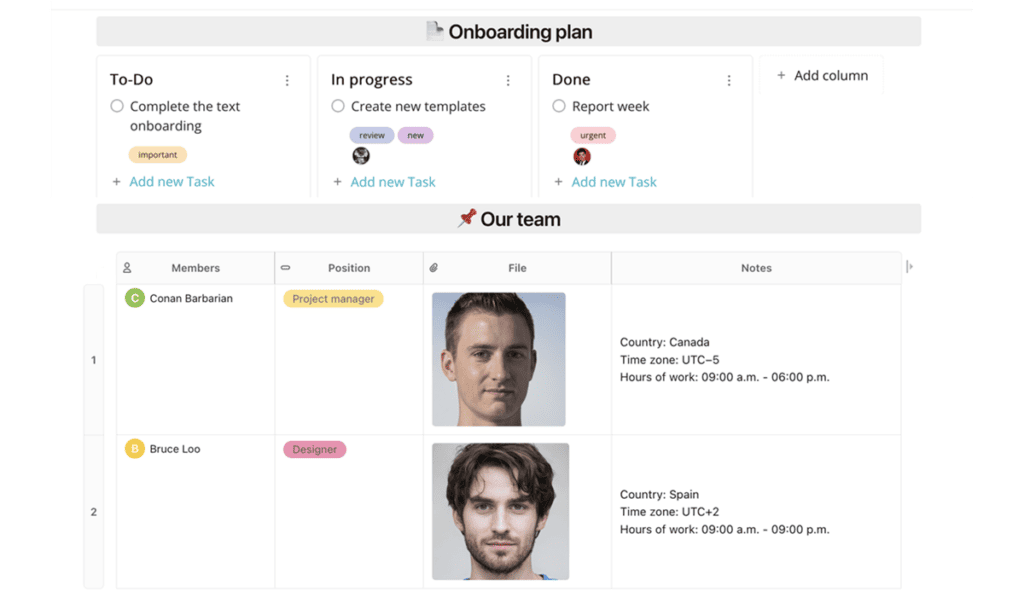Click Conan Barbarian's green avatar icon
The height and width of the screenshot is (597, 1024).
(x=134, y=298)
